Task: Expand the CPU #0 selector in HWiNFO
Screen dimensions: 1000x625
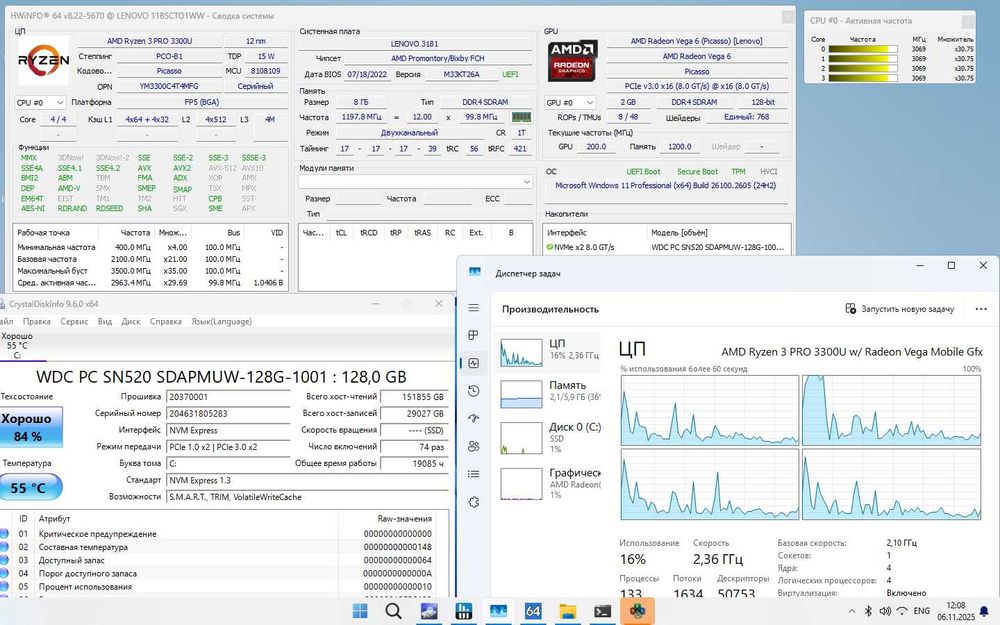Action: click(x=40, y=102)
